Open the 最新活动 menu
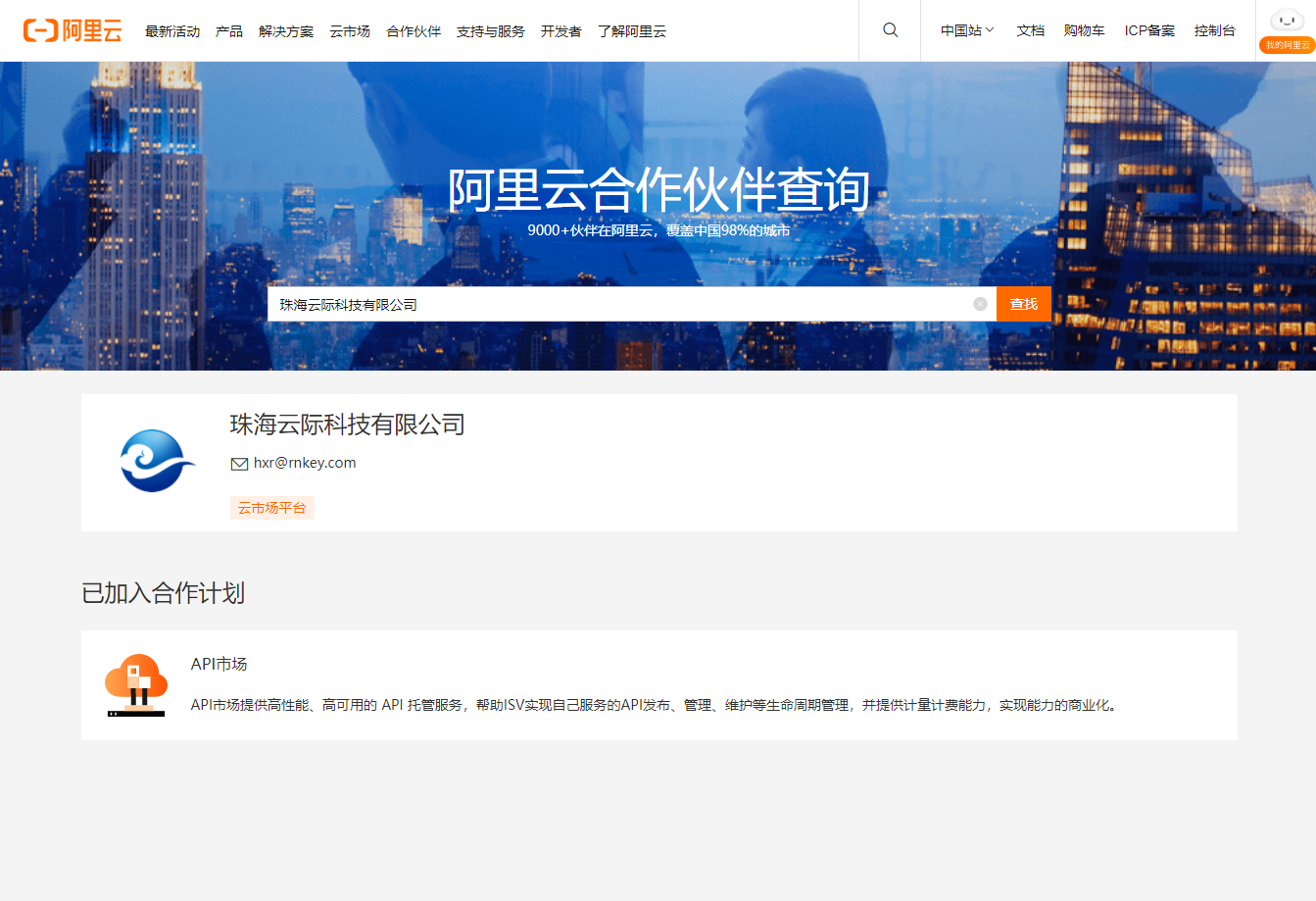The image size is (1316, 901). tap(172, 31)
